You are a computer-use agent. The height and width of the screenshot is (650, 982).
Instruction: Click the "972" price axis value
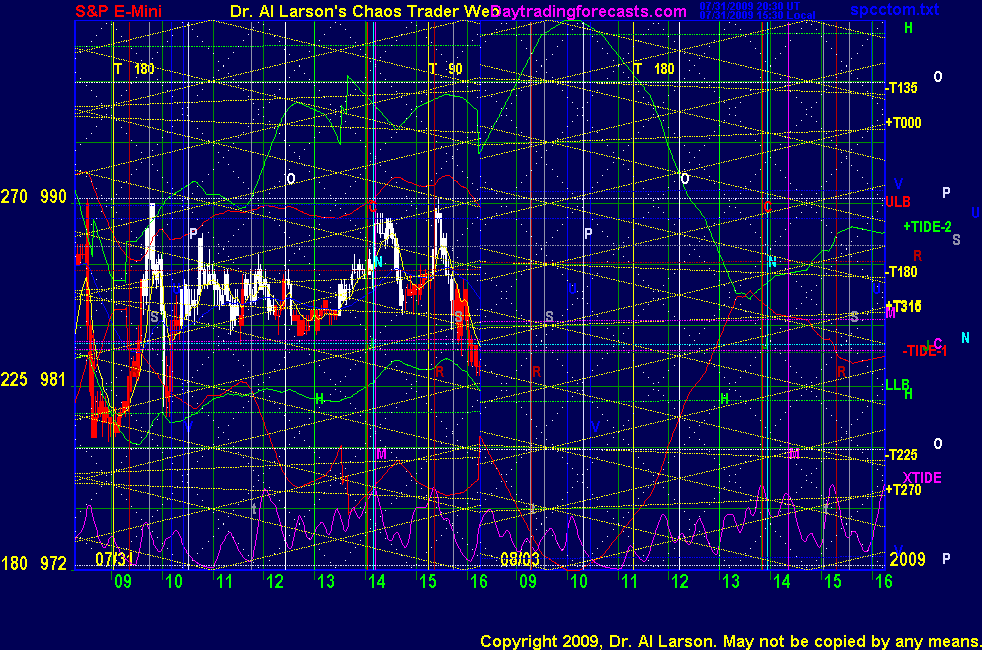click(x=53, y=564)
